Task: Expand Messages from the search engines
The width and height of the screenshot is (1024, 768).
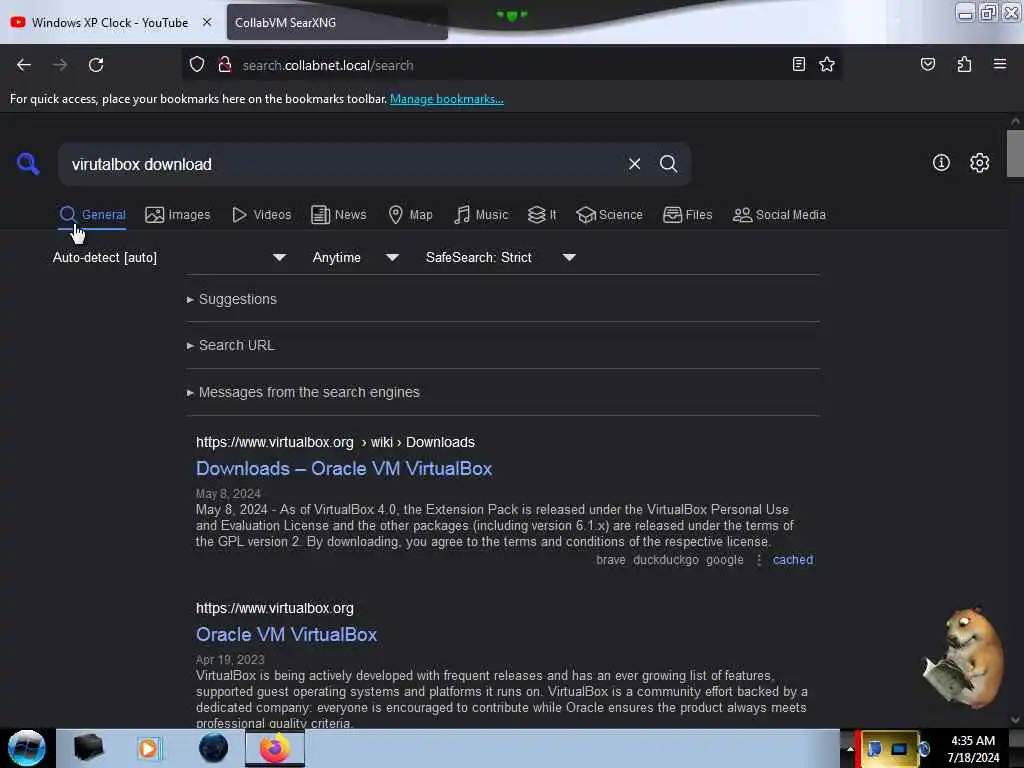Action: click(303, 392)
